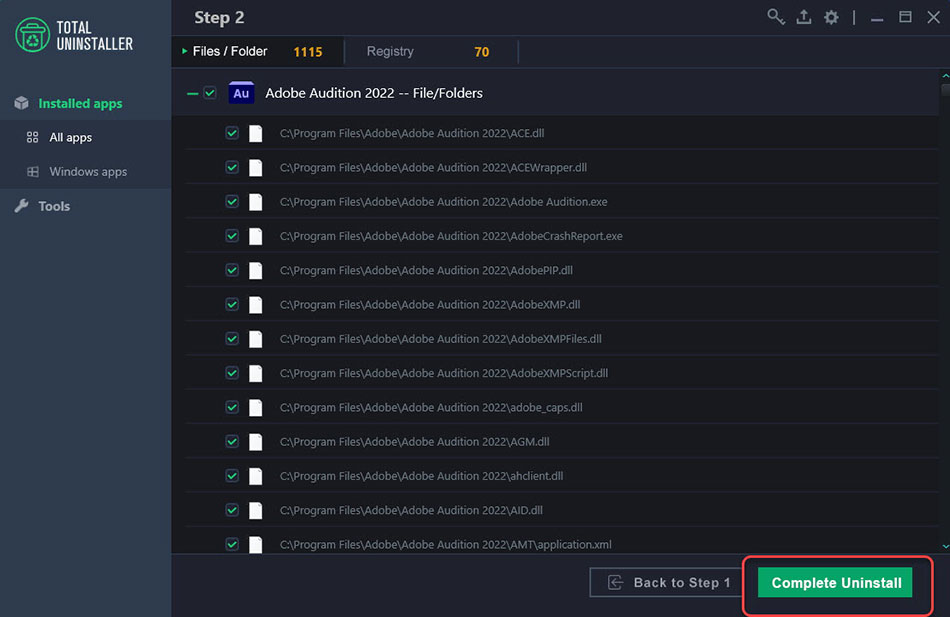
Task: Uncheck the ahclient.dll checkbox
Action: pyautogui.click(x=232, y=476)
